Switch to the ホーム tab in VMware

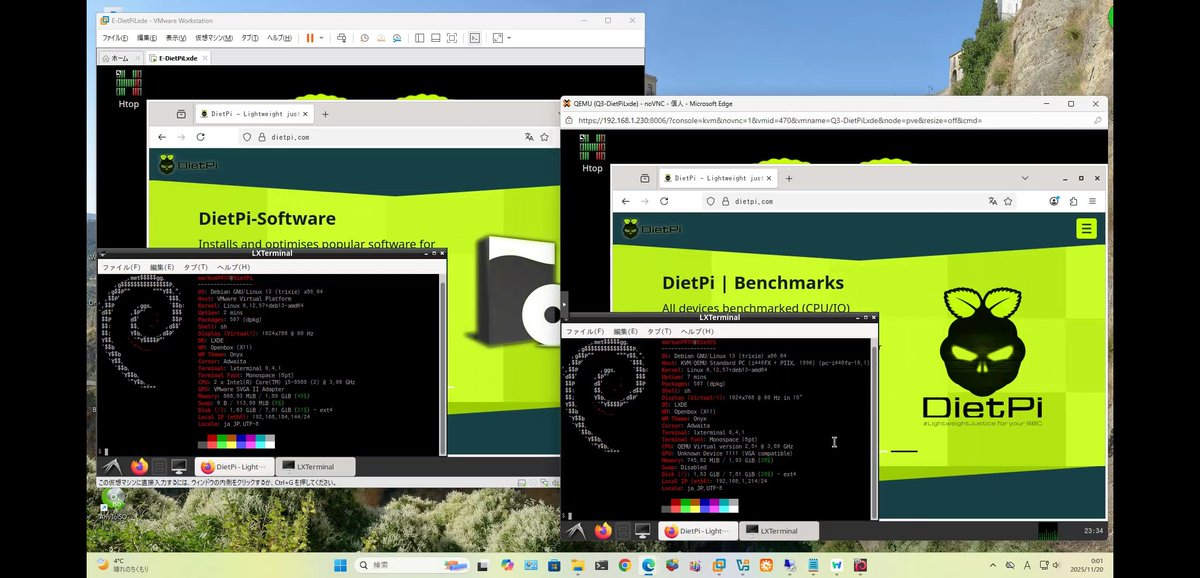coord(119,58)
